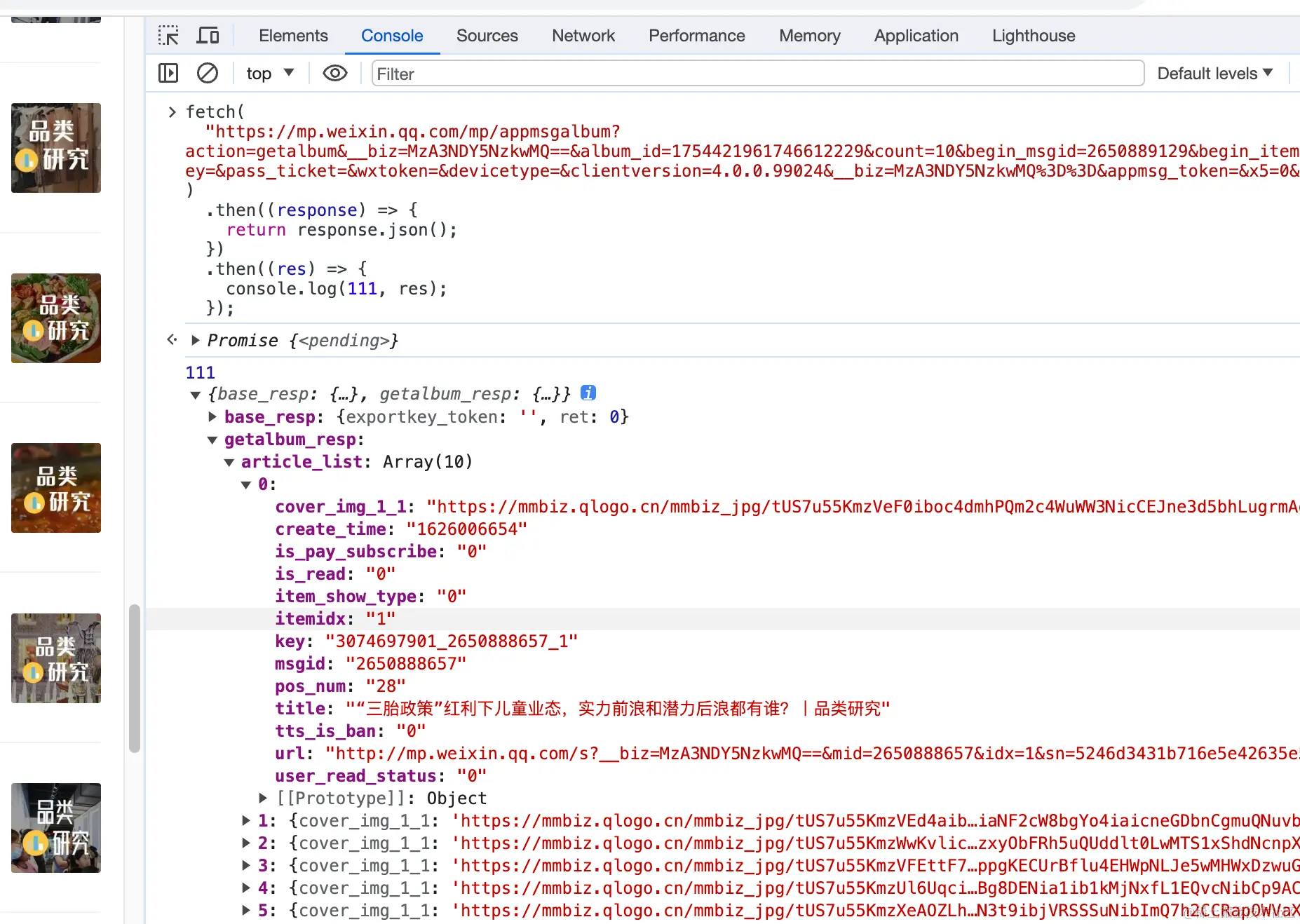Open the Sources tab
The width and height of the screenshot is (1300, 924).
coord(487,36)
